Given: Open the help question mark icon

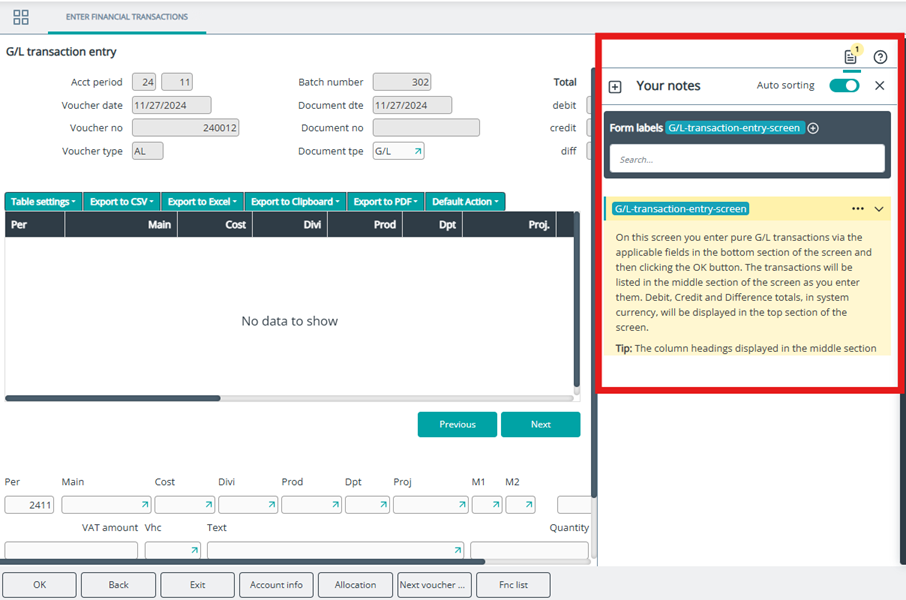Looking at the screenshot, I should [880, 57].
